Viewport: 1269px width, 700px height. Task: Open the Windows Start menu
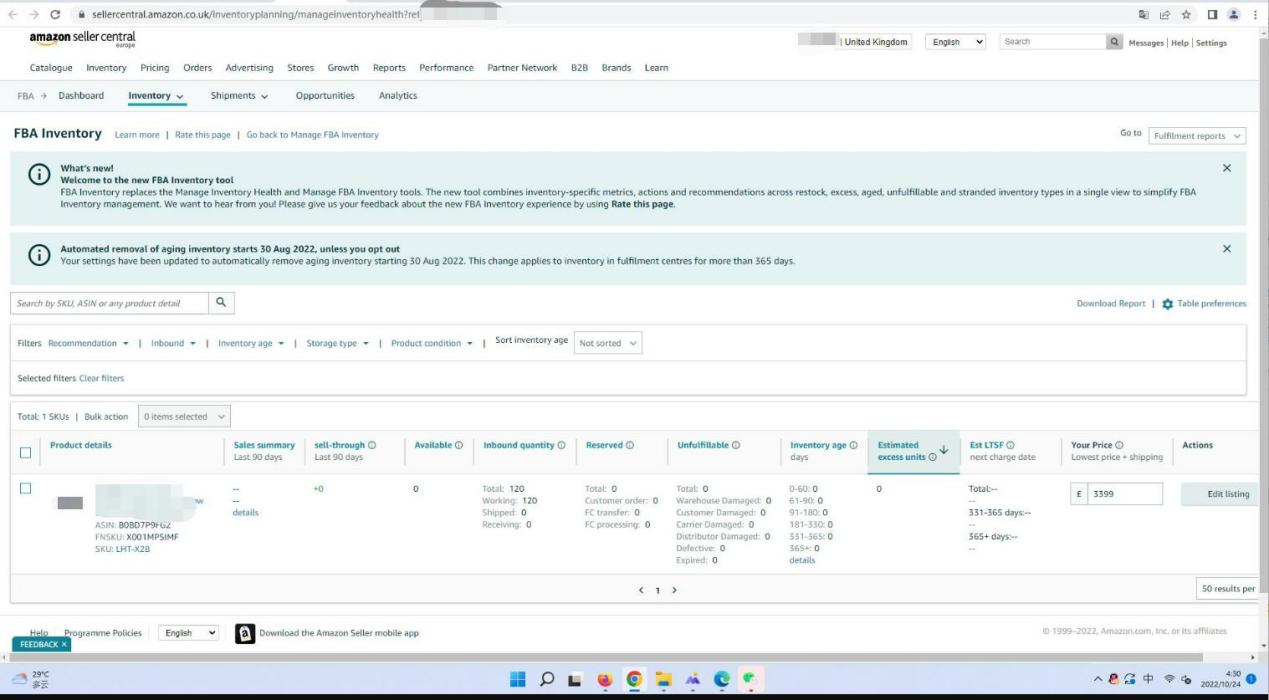pos(518,681)
